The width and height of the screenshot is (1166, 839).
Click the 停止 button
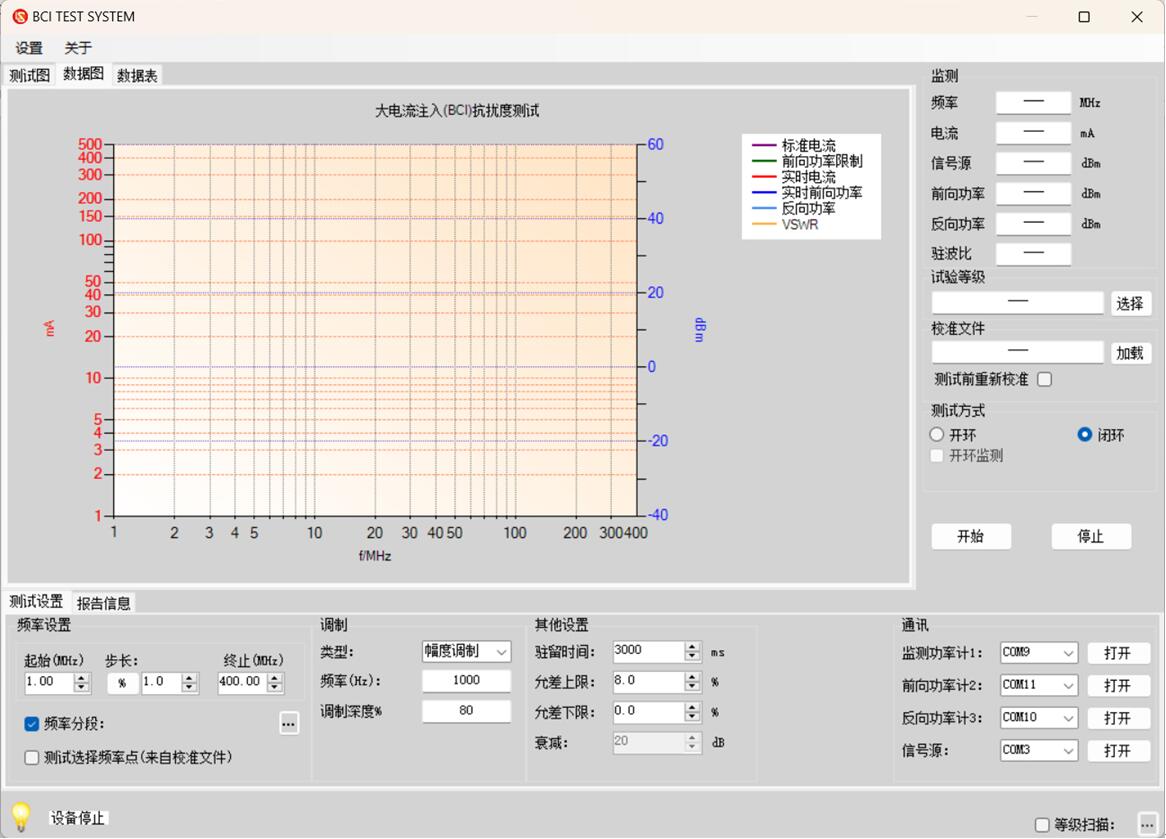1091,536
